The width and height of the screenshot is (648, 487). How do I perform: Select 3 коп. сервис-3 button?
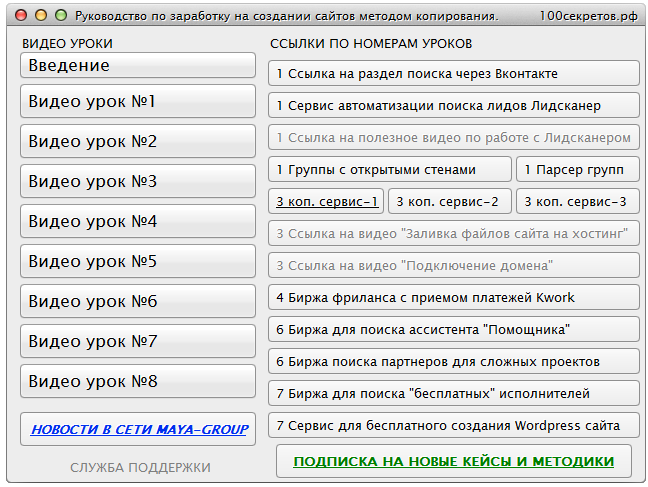coord(577,202)
